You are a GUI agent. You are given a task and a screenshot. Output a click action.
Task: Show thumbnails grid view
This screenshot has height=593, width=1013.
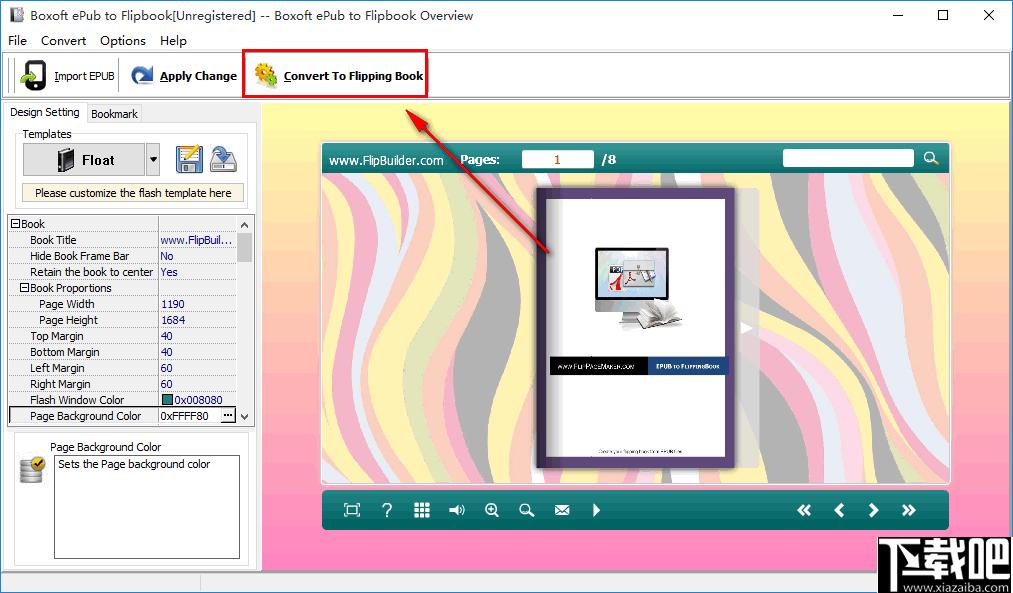[x=422, y=510]
